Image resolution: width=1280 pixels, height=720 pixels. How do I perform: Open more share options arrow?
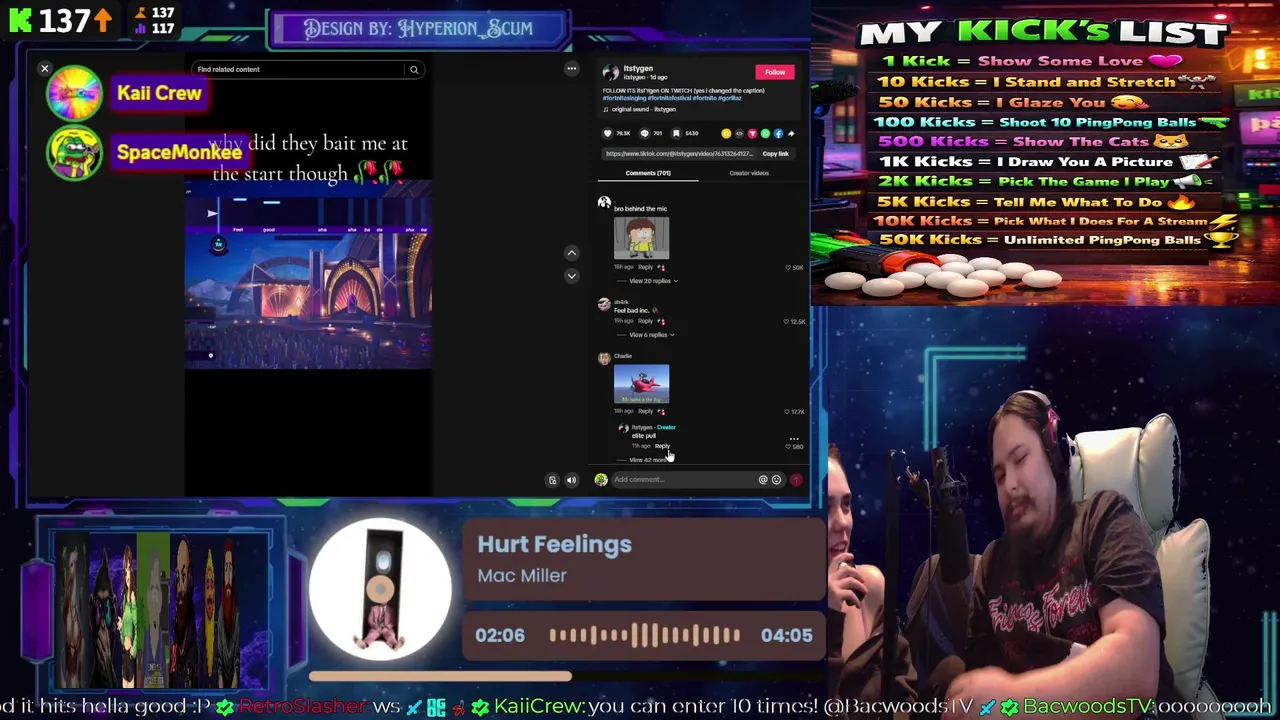click(791, 133)
